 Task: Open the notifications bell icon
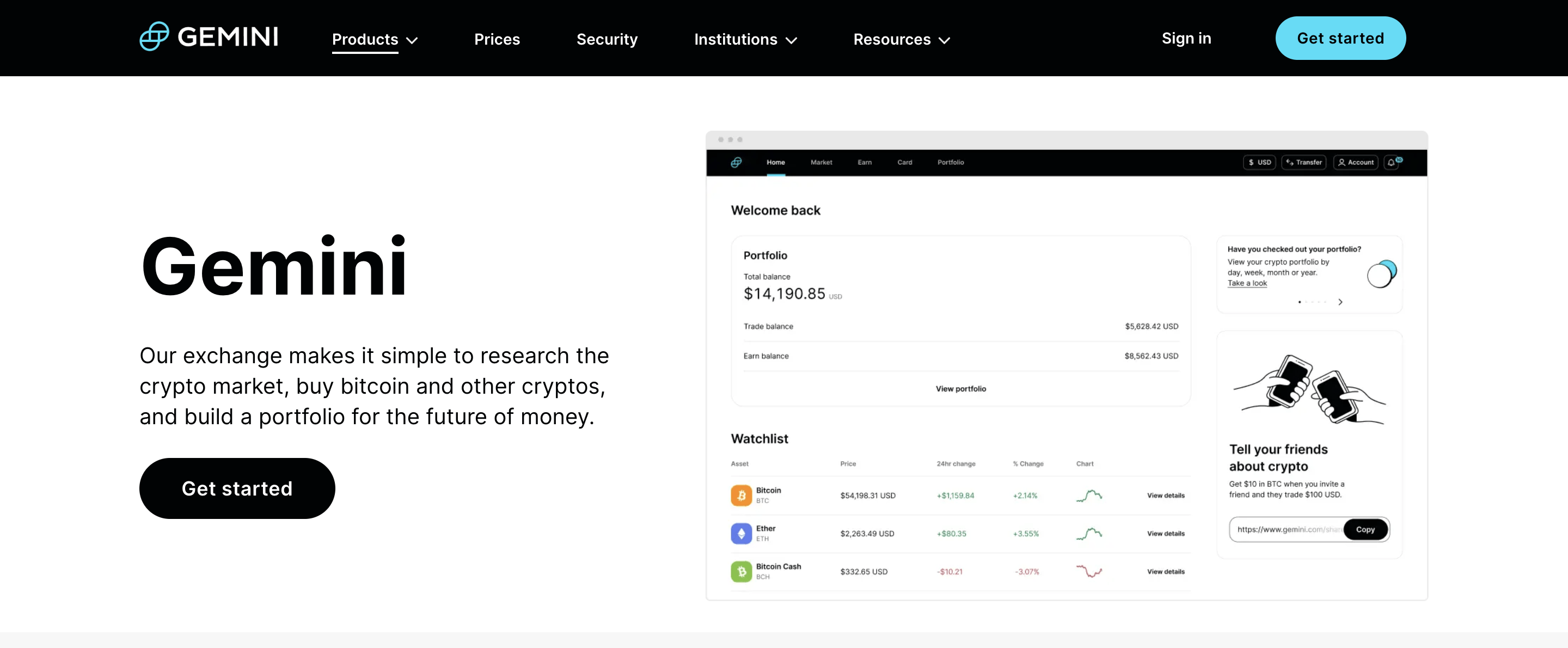1392,163
